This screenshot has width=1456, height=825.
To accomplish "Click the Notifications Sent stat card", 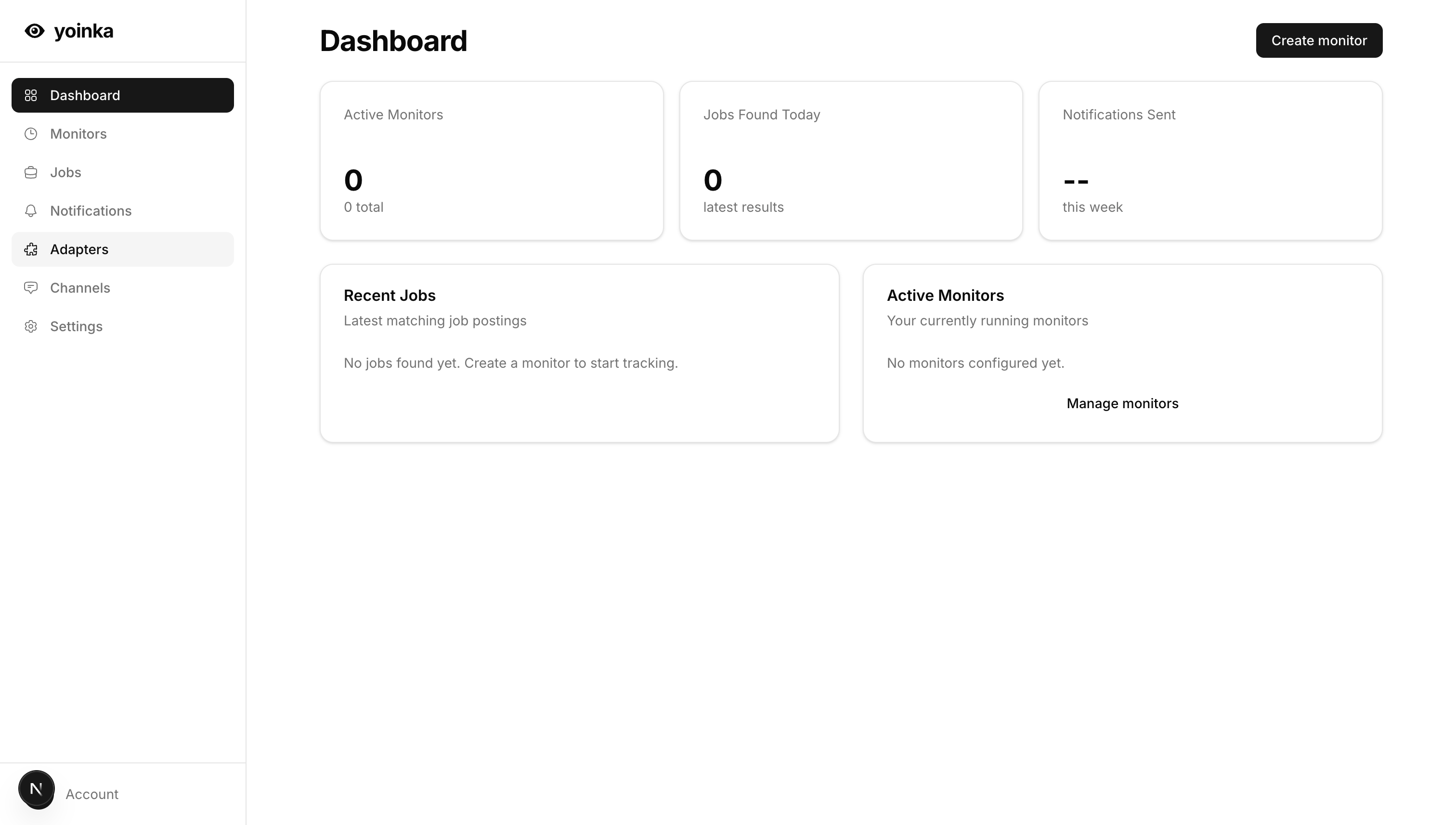I will pos(1210,160).
